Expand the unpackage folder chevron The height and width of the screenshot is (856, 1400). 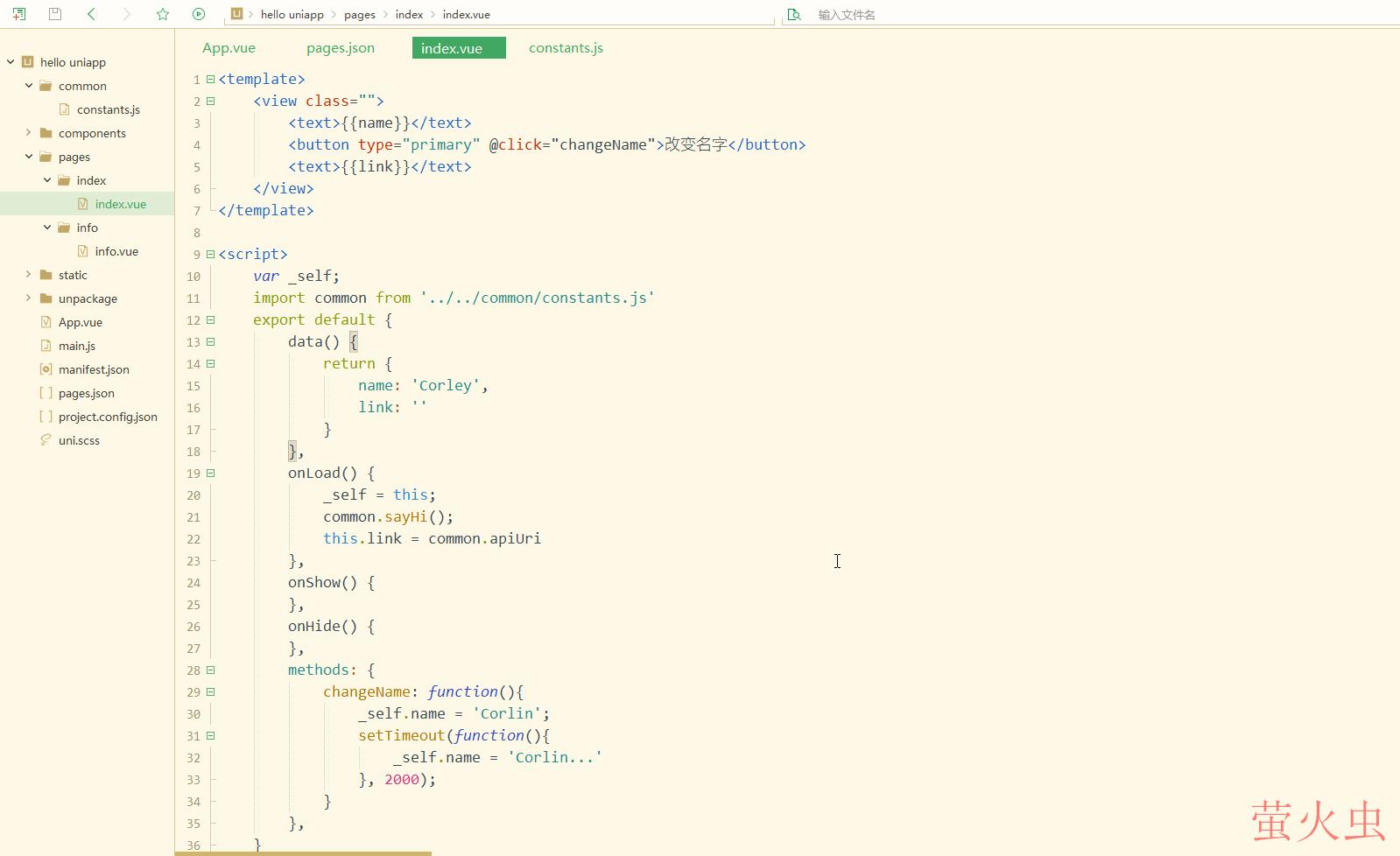29,298
